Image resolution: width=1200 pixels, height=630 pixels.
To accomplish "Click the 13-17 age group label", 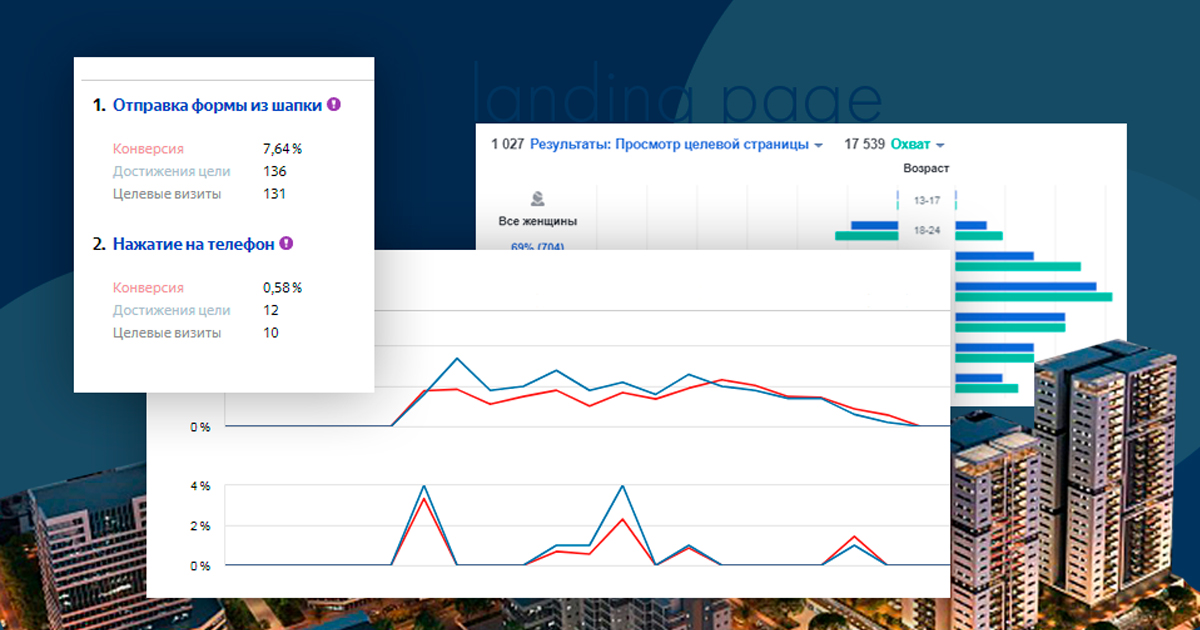I will [926, 200].
